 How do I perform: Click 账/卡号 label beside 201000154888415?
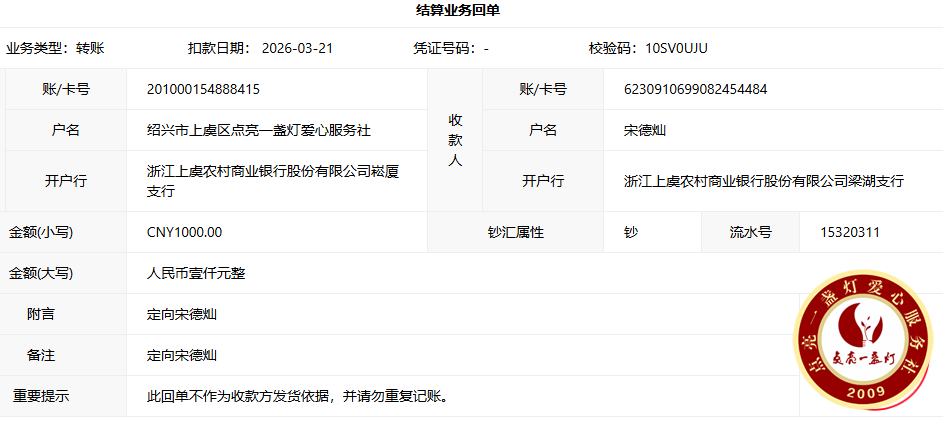click(66, 90)
